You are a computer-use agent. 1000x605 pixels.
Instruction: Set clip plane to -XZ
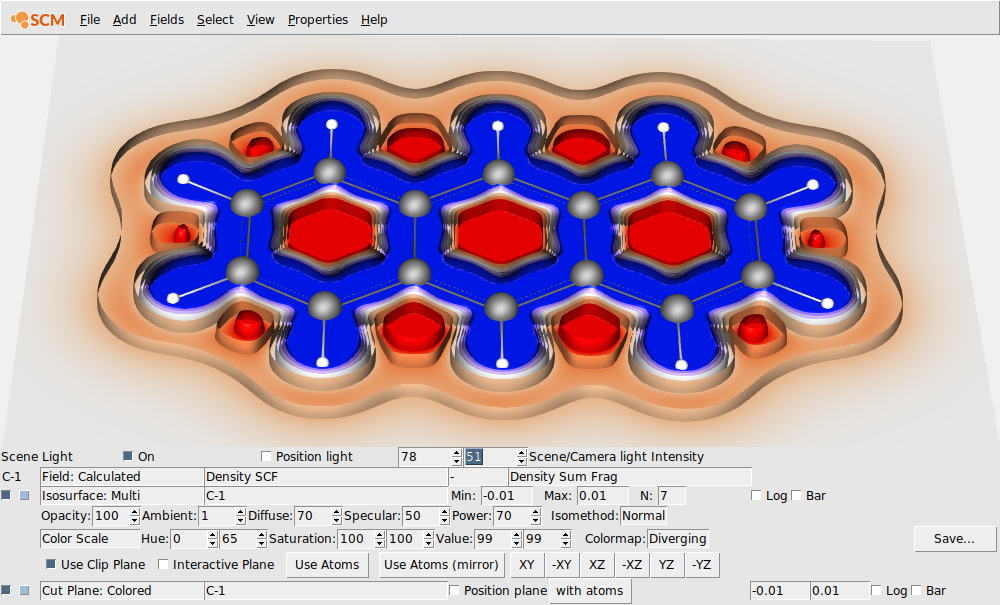pos(632,565)
